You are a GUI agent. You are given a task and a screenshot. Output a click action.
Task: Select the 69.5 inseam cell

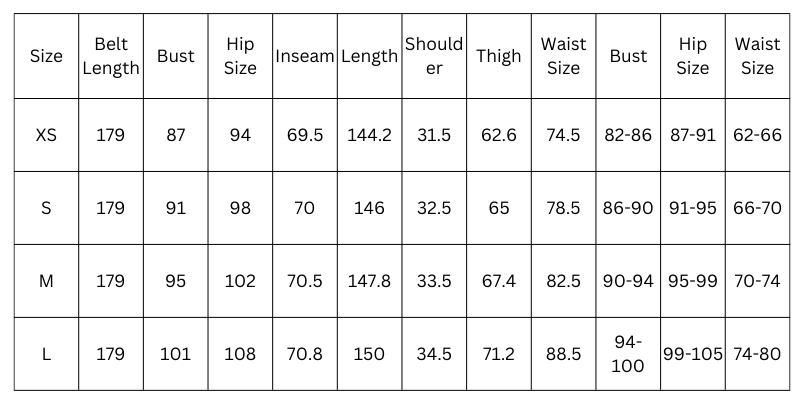point(304,135)
